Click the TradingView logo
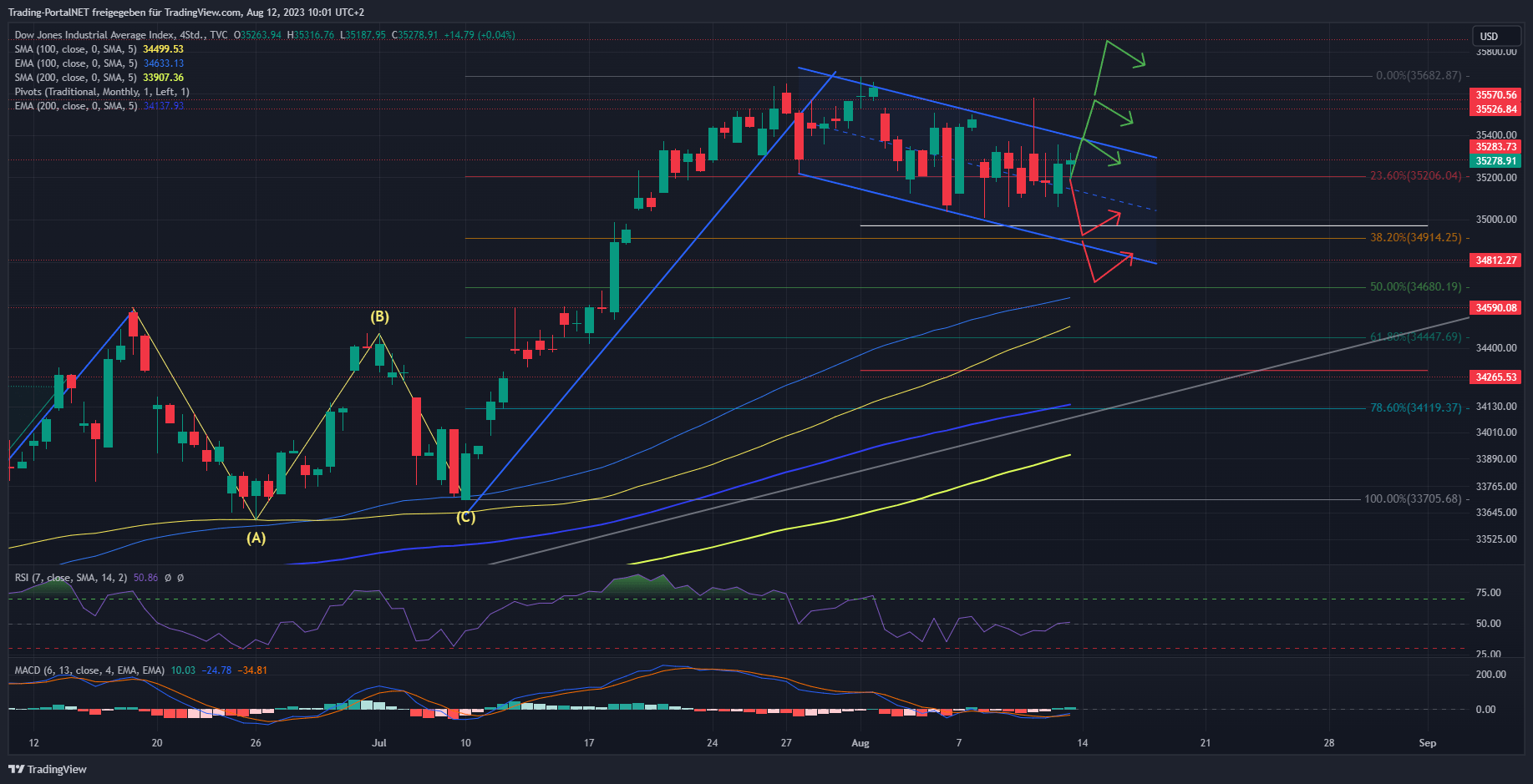 [x=48, y=769]
